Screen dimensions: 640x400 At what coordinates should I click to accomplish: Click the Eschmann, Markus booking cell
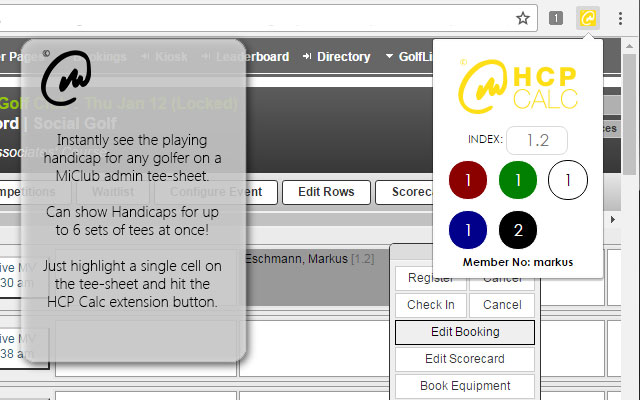[x=313, y=278]
